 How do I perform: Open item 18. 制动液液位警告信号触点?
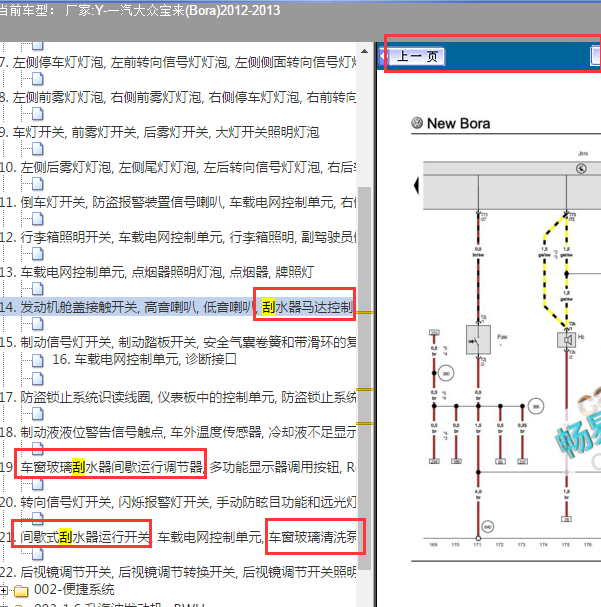pos(178,432)
